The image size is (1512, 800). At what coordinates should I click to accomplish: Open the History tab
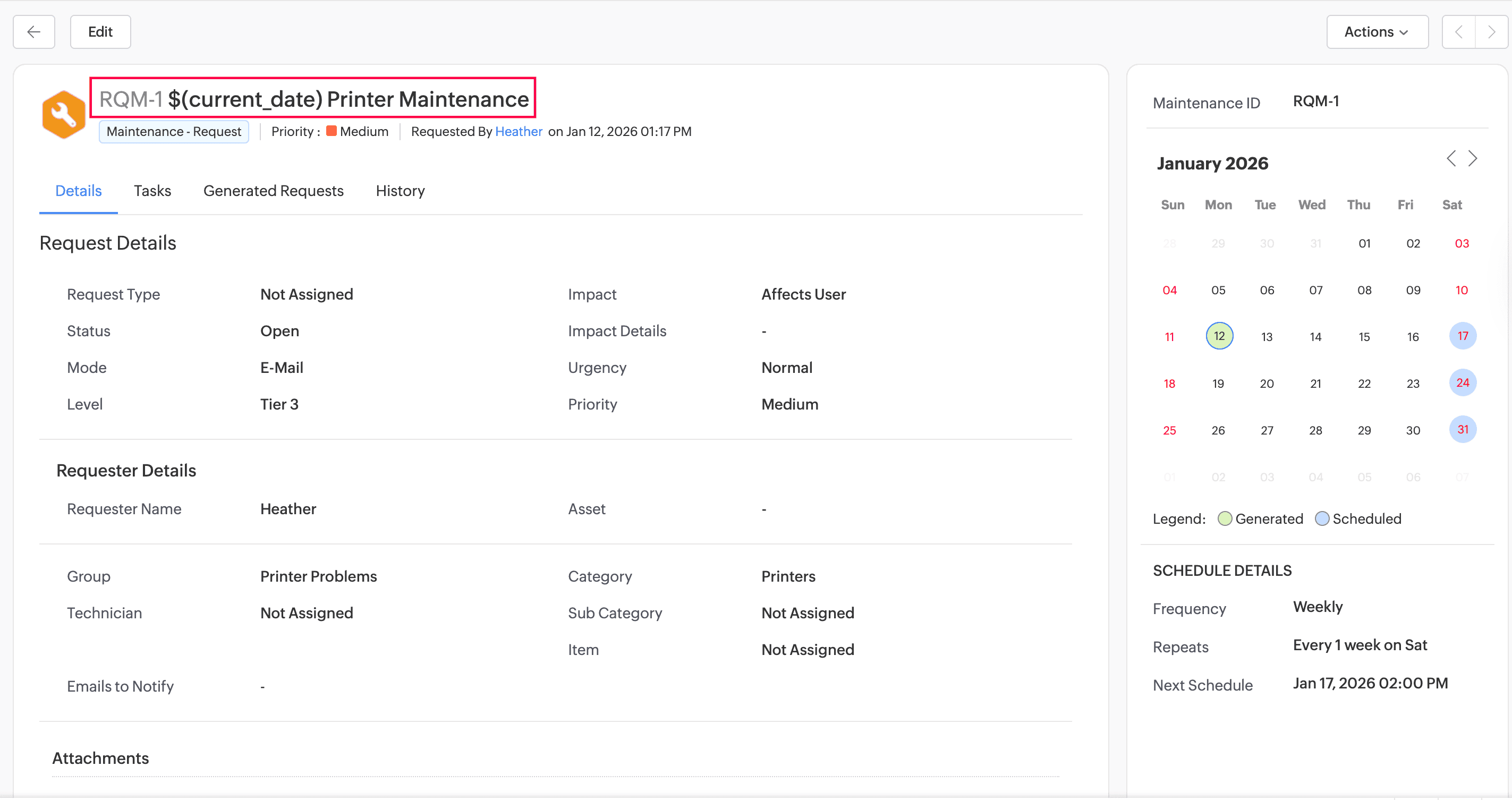coord(400,191)
